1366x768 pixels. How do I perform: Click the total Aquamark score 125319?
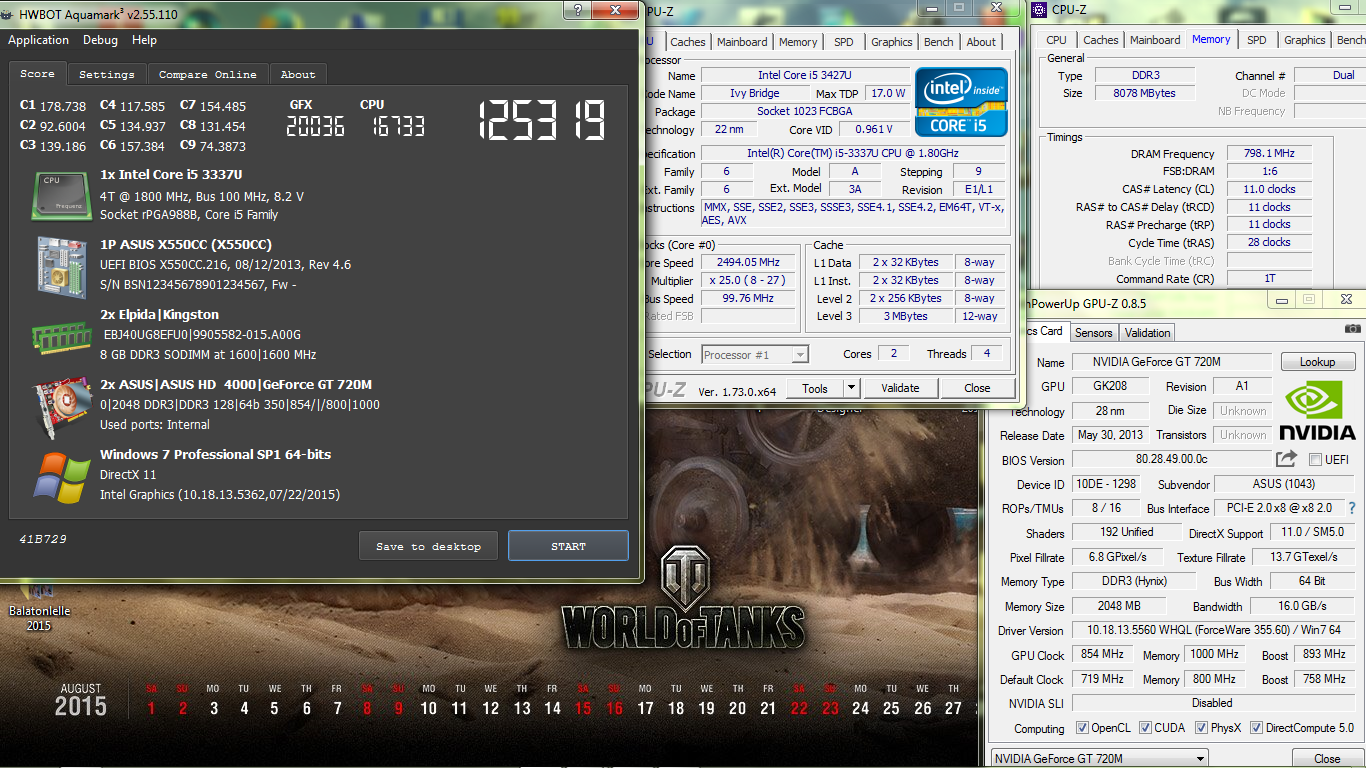541,122
